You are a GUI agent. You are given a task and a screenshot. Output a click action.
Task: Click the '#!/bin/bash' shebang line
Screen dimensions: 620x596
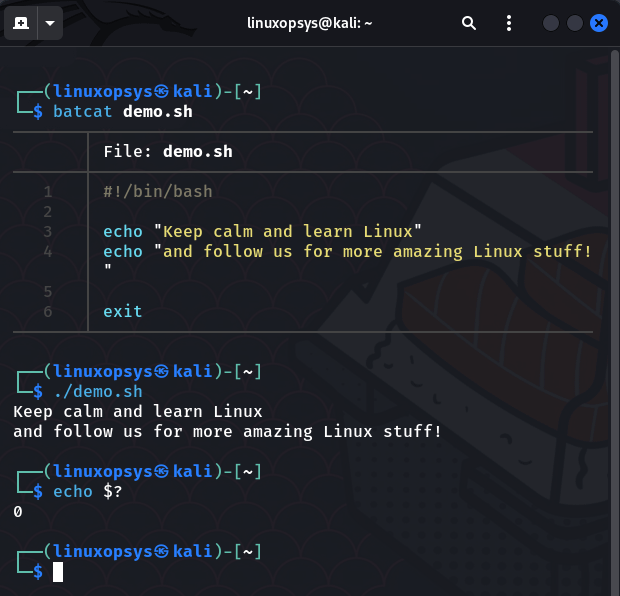(x=157, y=192)
